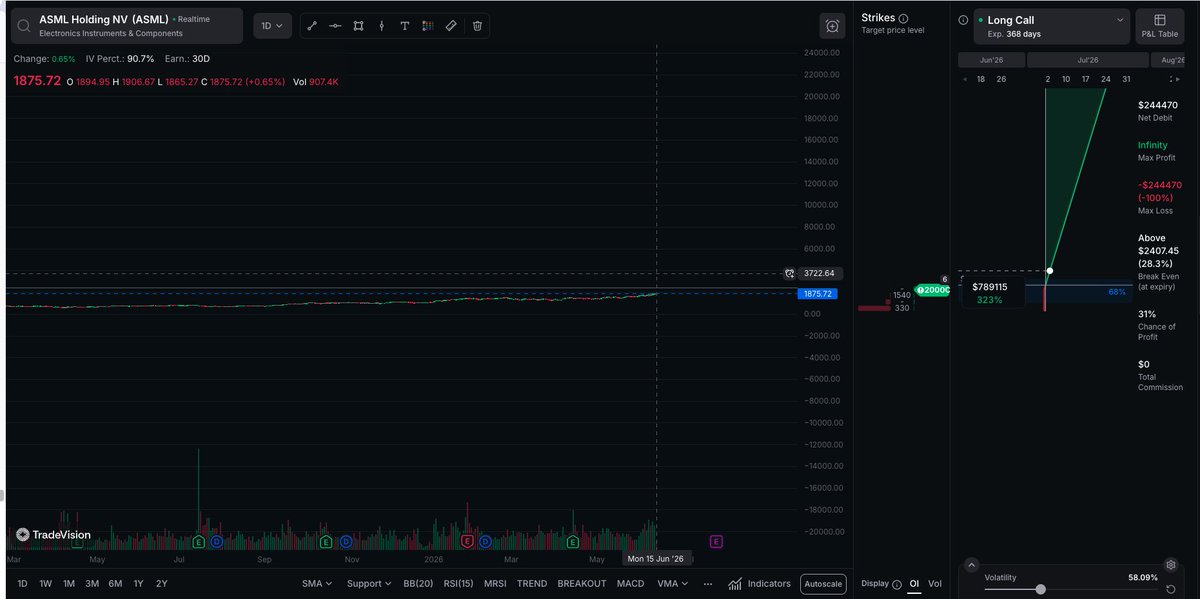Open the colored volume profile tool
1200x599 pixels.
click(x=428, y=26)
